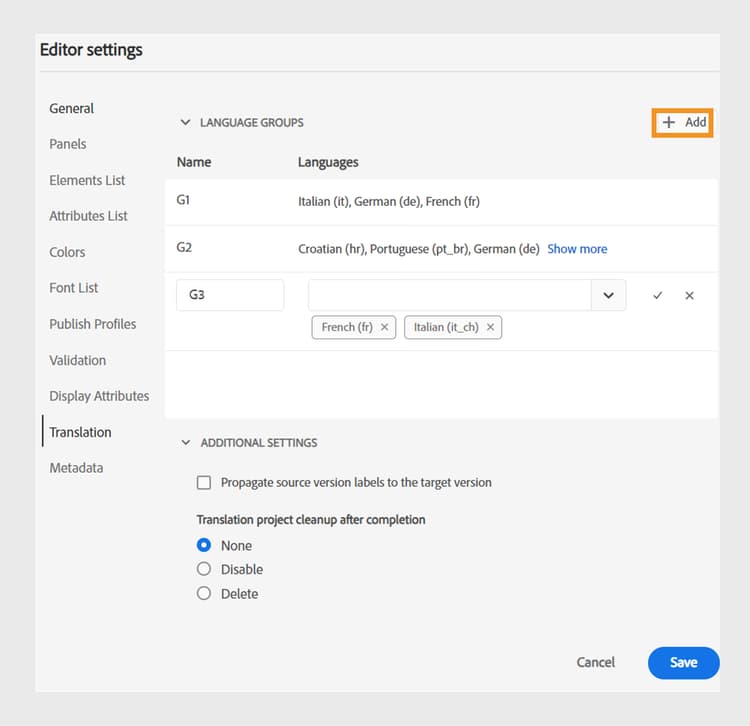This screenshot has width=750, height=726.
Task: Cancel the editor settings dialog
Action: pos(596,662)
